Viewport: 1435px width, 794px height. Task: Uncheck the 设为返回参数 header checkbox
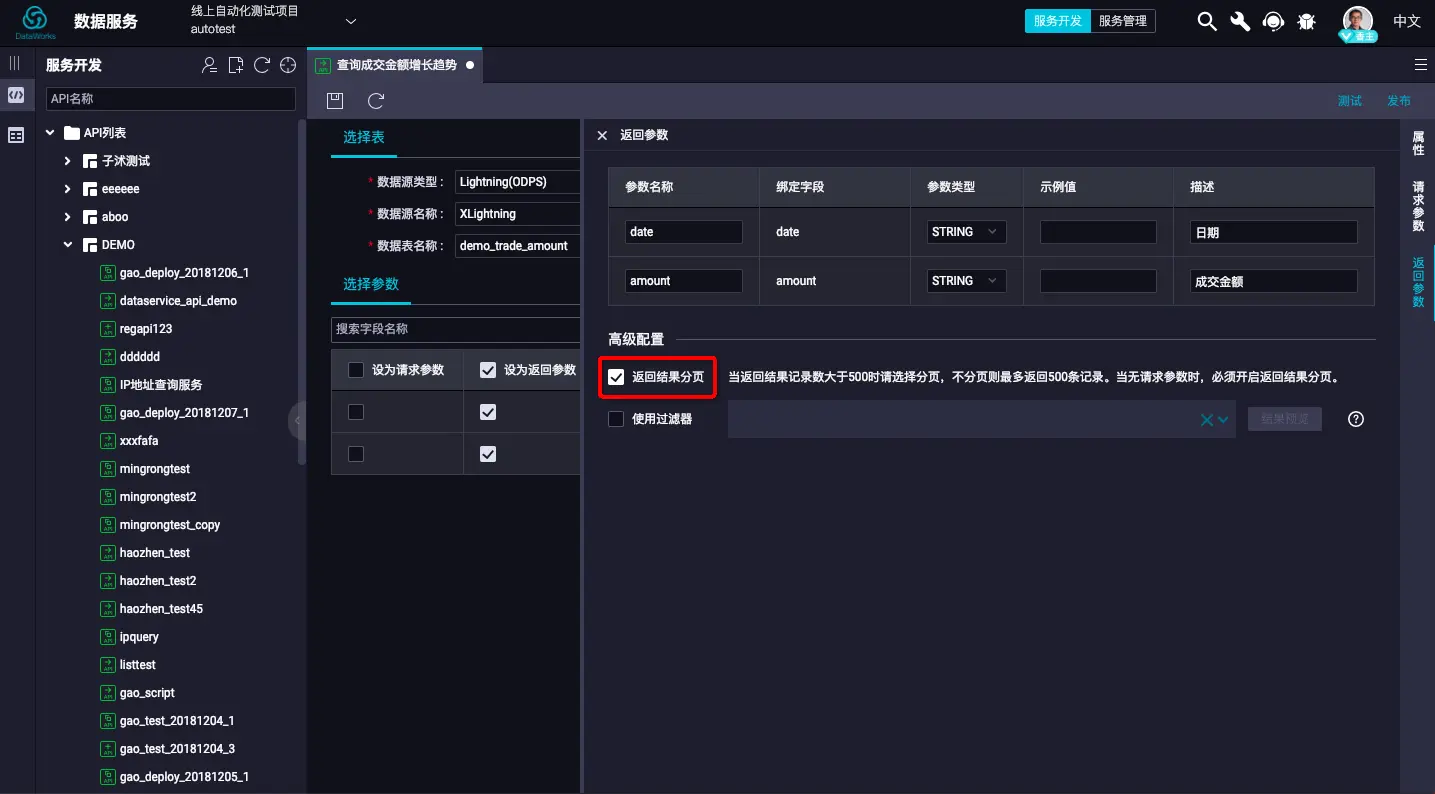point(488,370)
